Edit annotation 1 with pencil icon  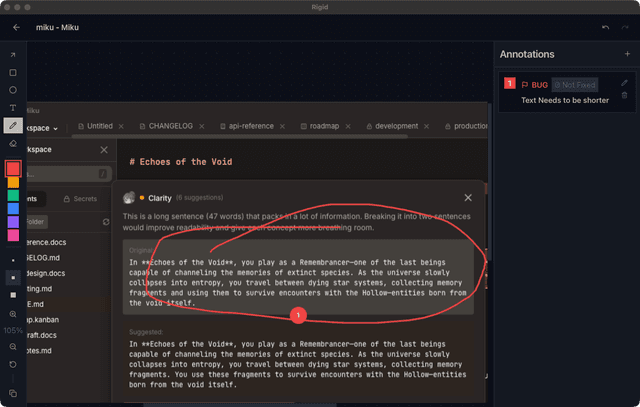click(x=624, y=83)
